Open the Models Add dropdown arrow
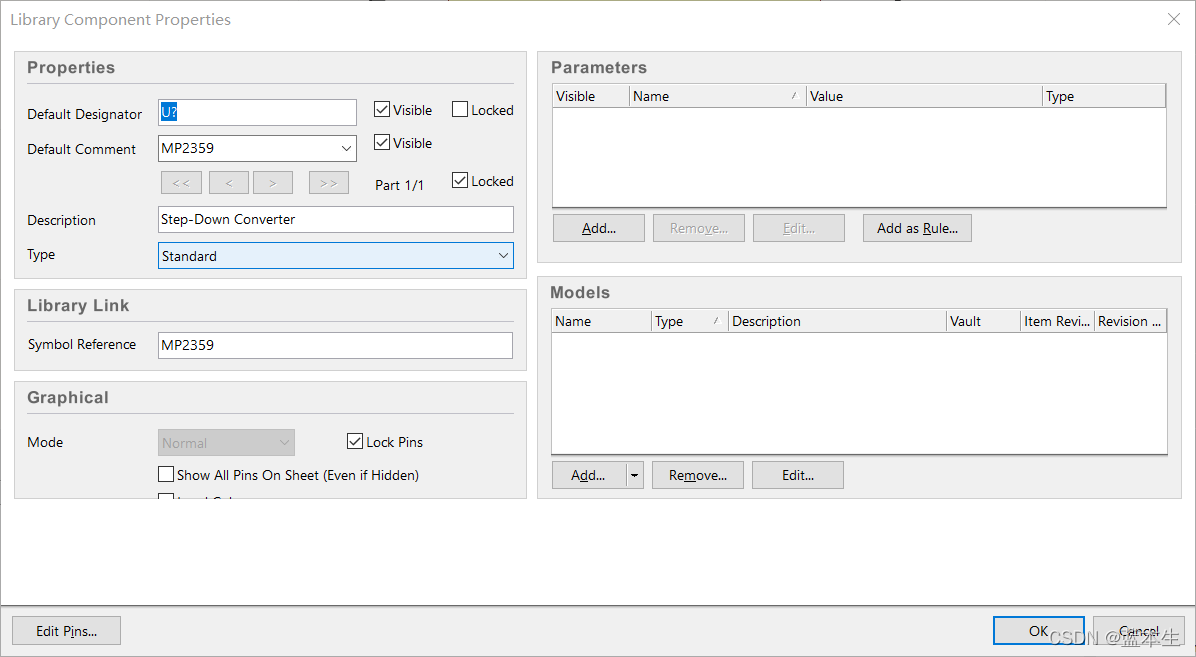Image resolution: width=1196 pixels, height=657 pixels. click(x=635, y=475)
